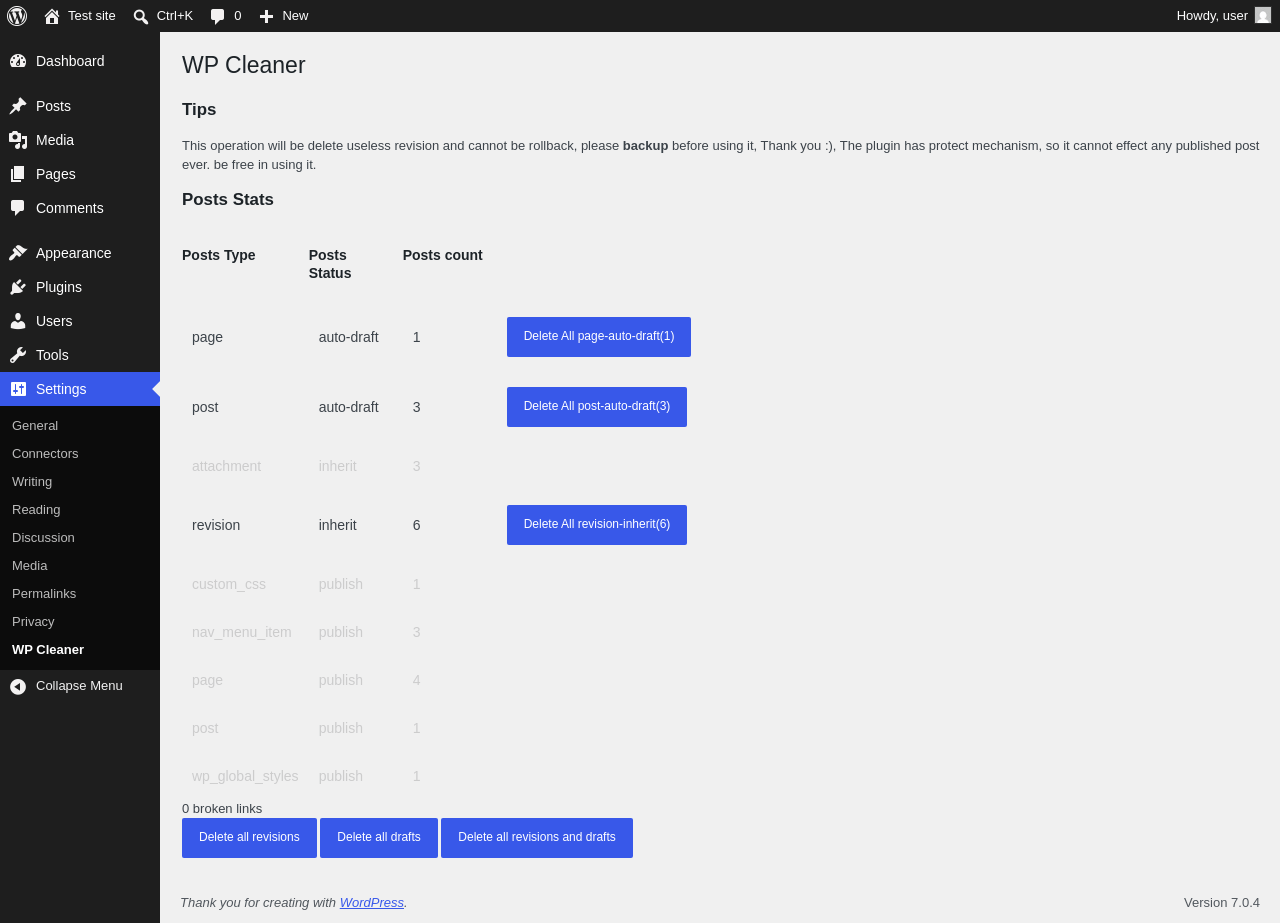The height and width of the screenshot is (923, 1280).
Task: Click Delete all drafts button
Action: [379, 838]
